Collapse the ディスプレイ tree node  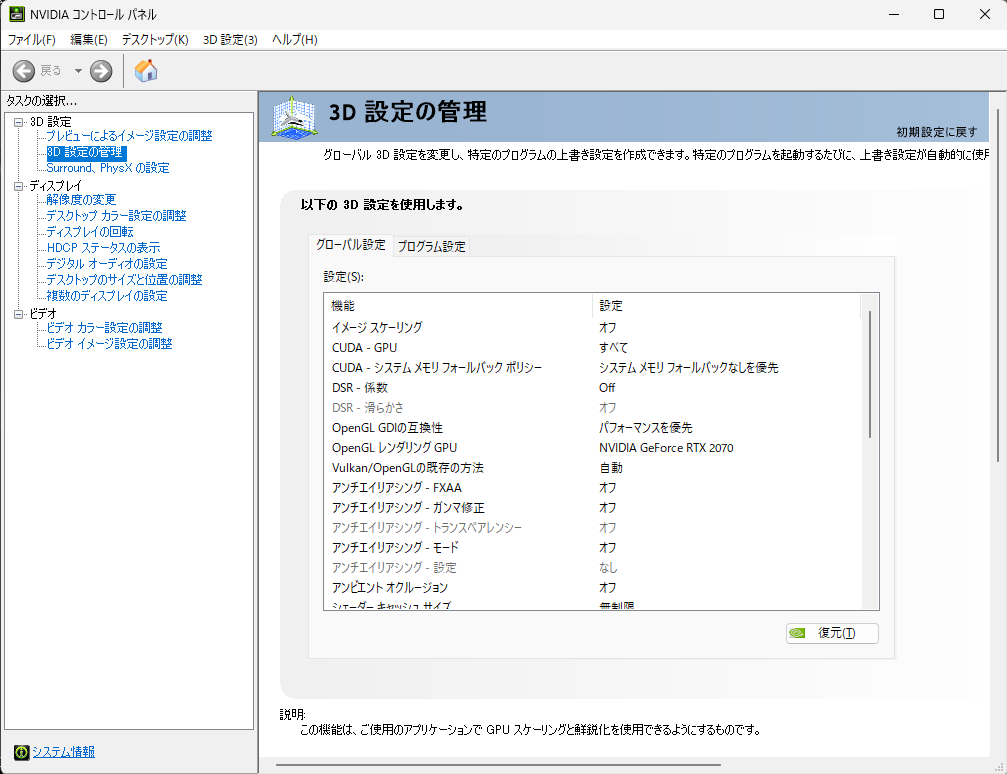19,186
